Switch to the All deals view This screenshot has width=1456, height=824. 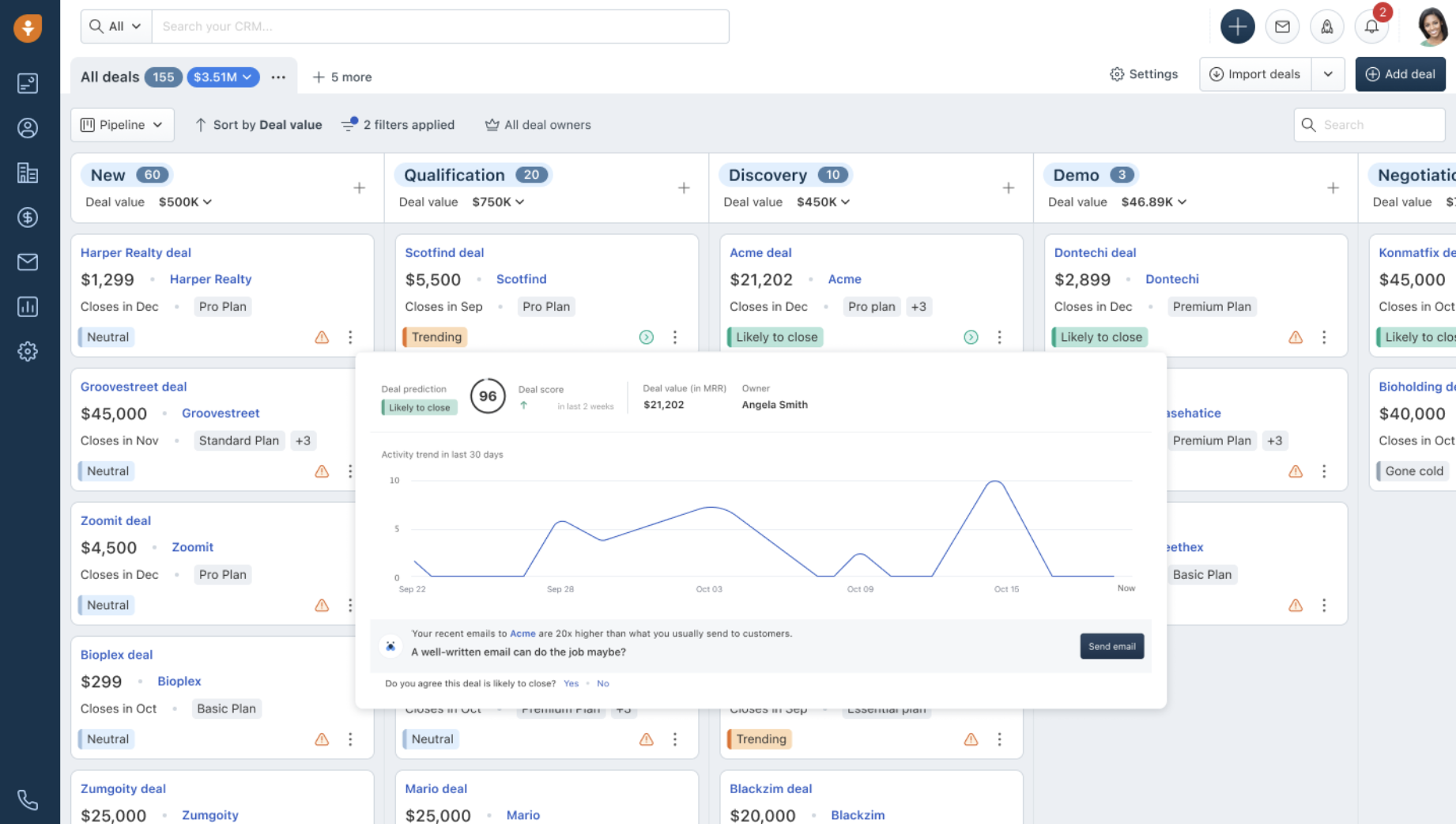(109, 77)
